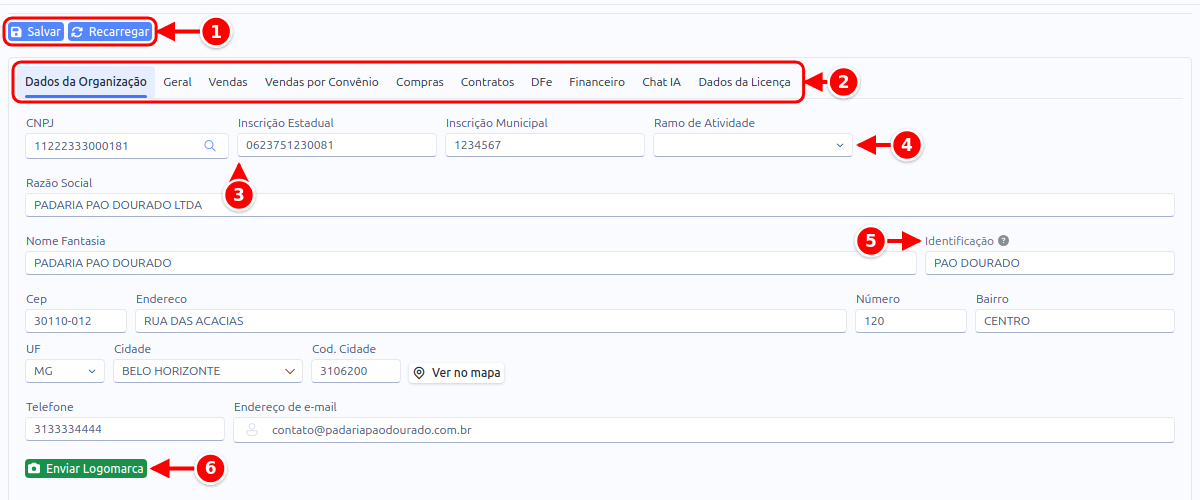The image size is (1200, 500).
Task: Open the UF dropdown showing MG
Action: (65, 371)
